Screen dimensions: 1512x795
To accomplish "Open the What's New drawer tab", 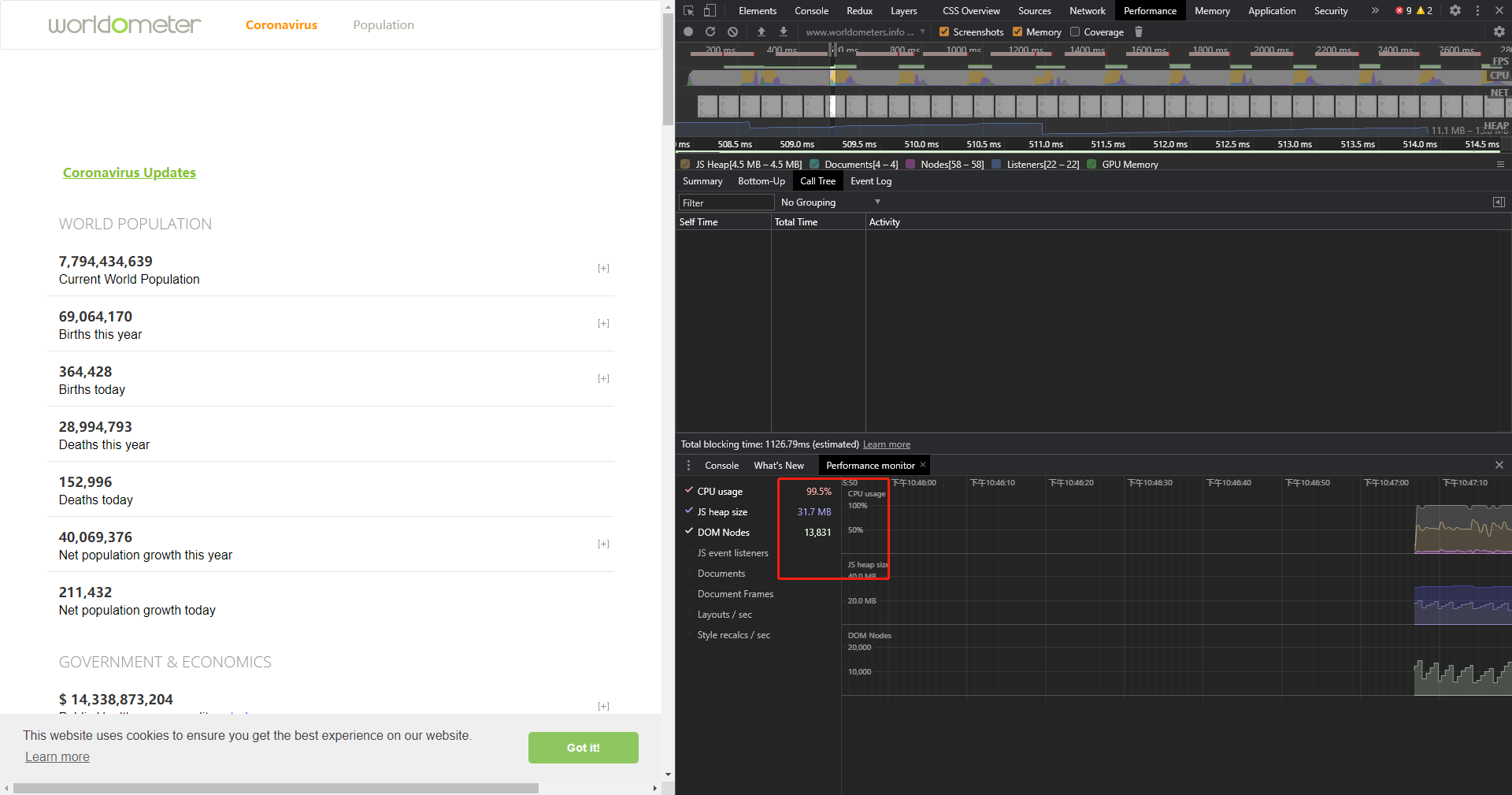I will [779, 466].
